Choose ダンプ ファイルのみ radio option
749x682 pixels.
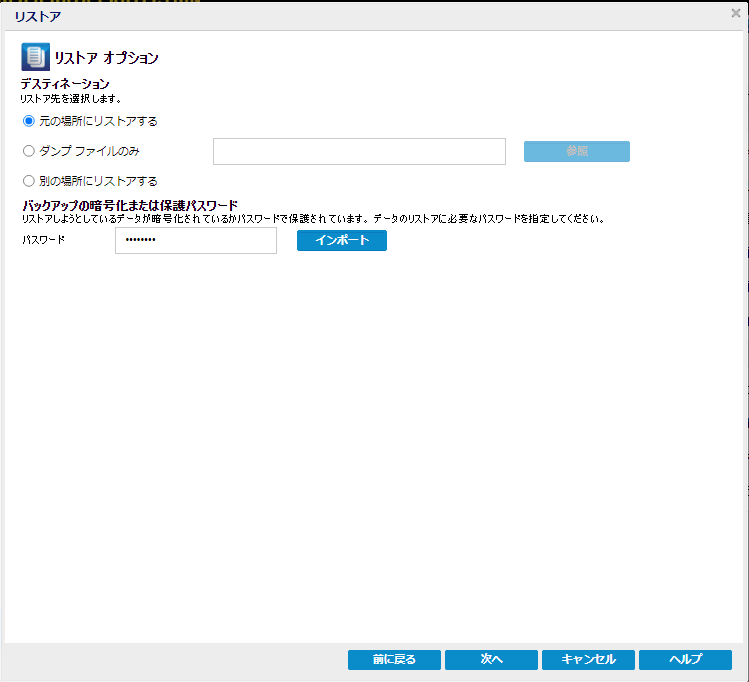tap(29, 151)
